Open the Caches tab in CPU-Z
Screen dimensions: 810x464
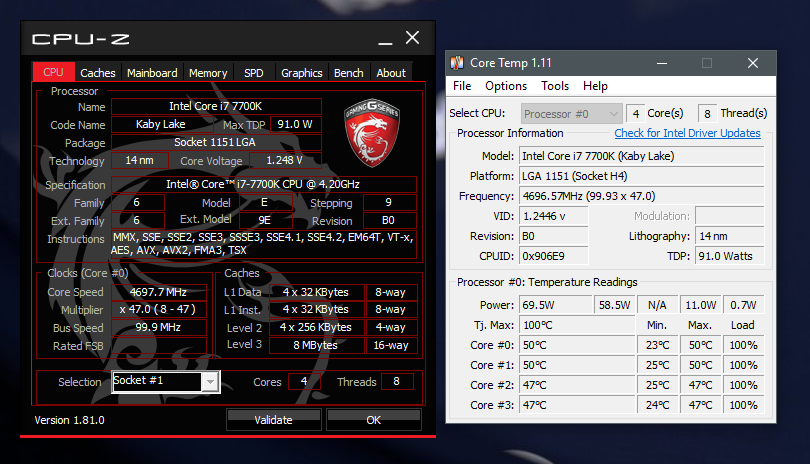tap(98, 73)
